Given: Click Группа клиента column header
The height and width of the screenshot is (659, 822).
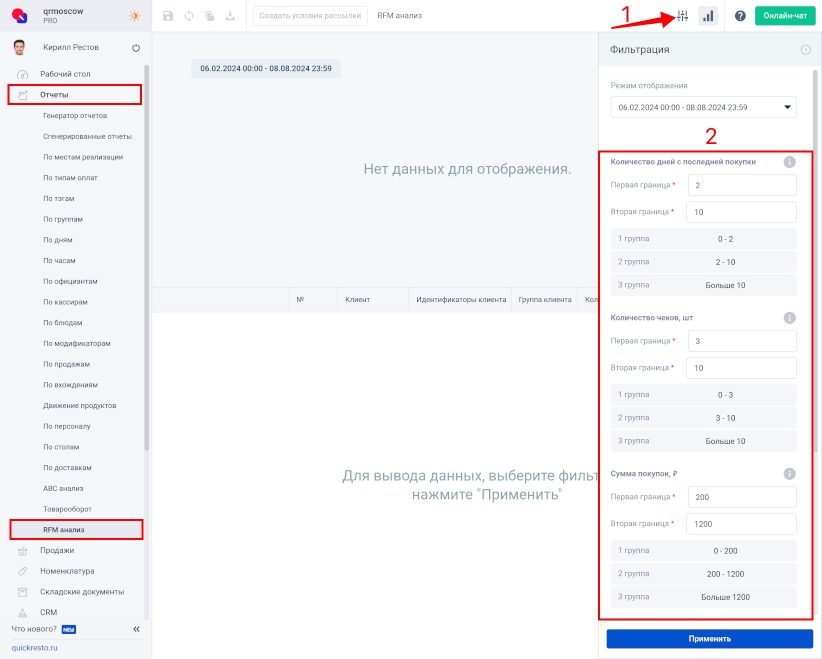Looking at the screenshot, I should tap(545, 300).
